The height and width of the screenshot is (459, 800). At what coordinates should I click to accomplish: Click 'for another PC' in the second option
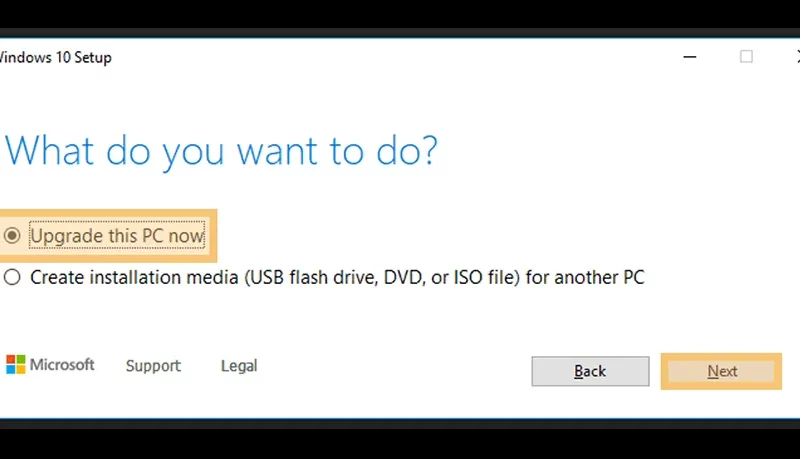585,277
